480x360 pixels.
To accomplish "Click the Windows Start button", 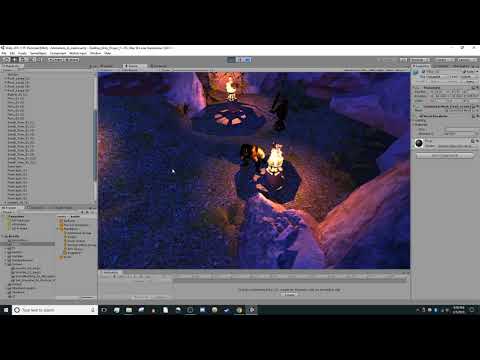I will tap(6, 310).
